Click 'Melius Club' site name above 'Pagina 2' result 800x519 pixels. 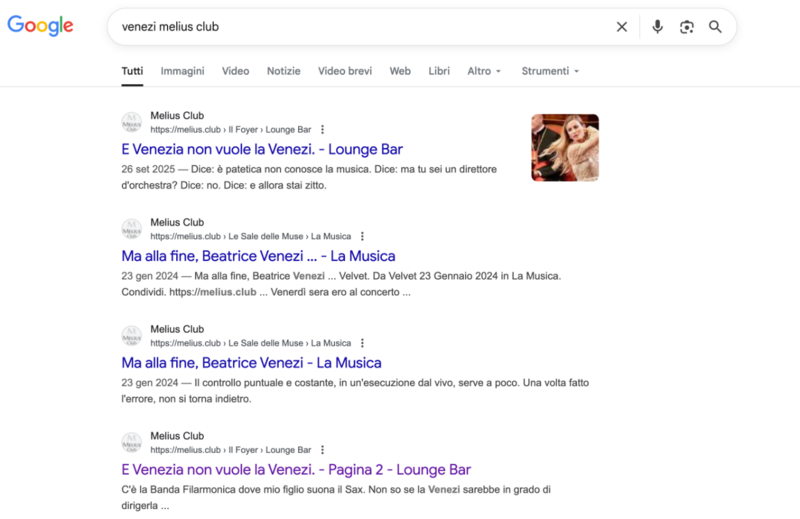(x=177, y=436)
